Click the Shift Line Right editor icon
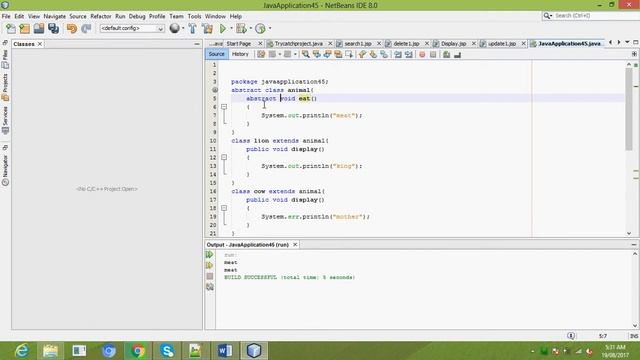 [408, 54]
